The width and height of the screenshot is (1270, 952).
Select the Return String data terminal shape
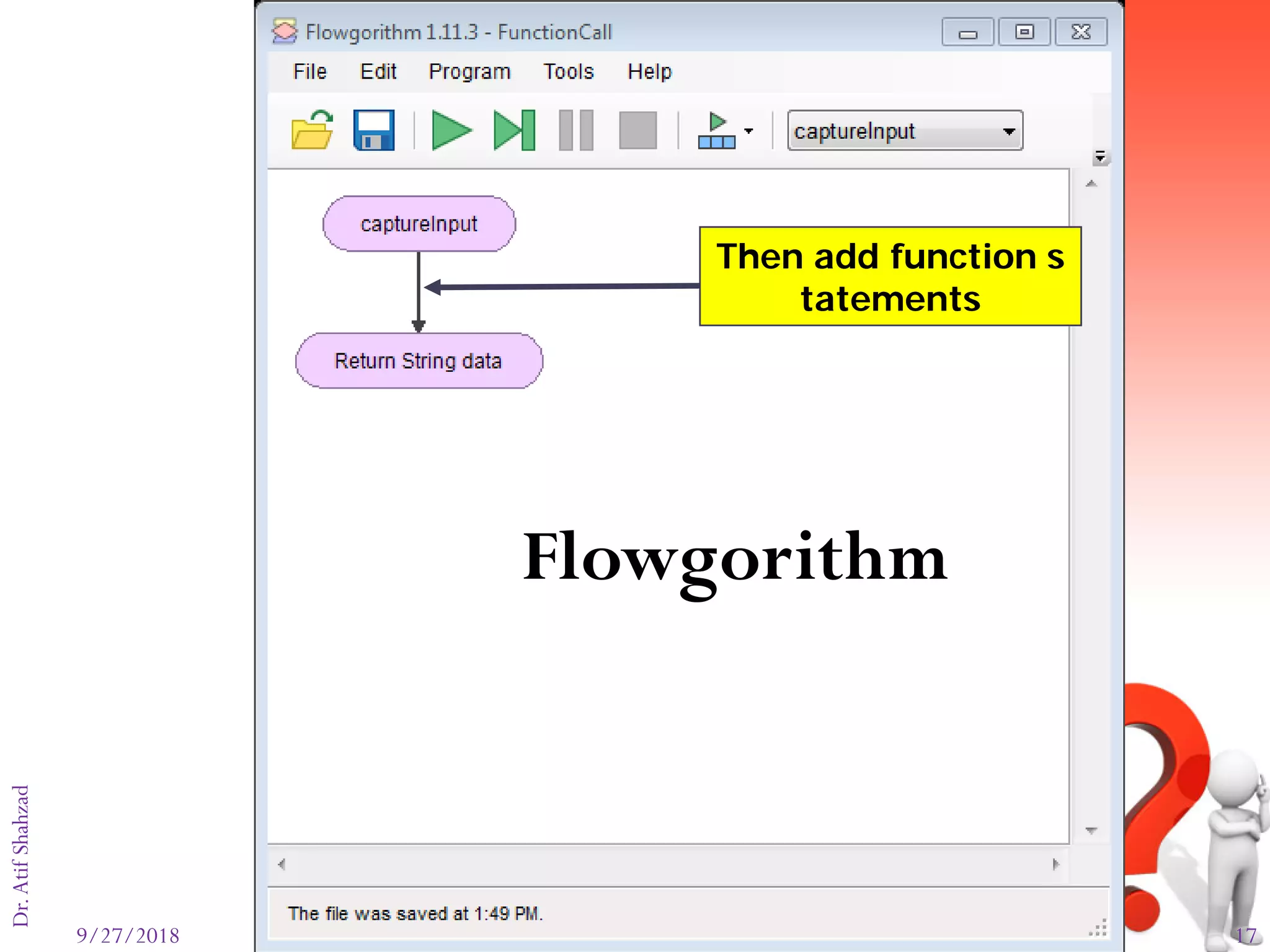(419, 361)
